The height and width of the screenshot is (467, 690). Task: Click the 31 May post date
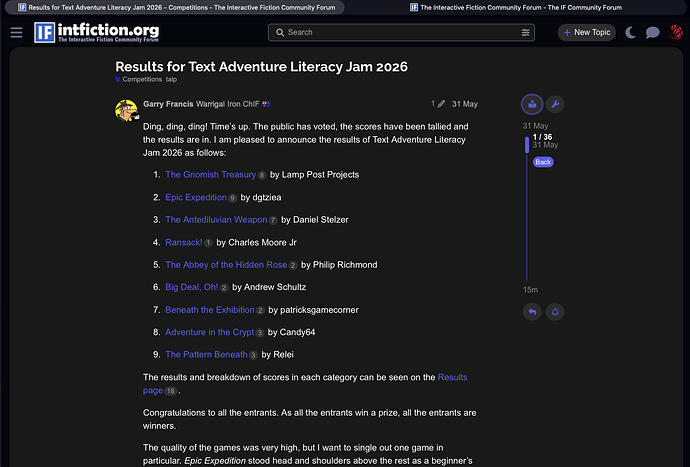(x=465, y=104)
